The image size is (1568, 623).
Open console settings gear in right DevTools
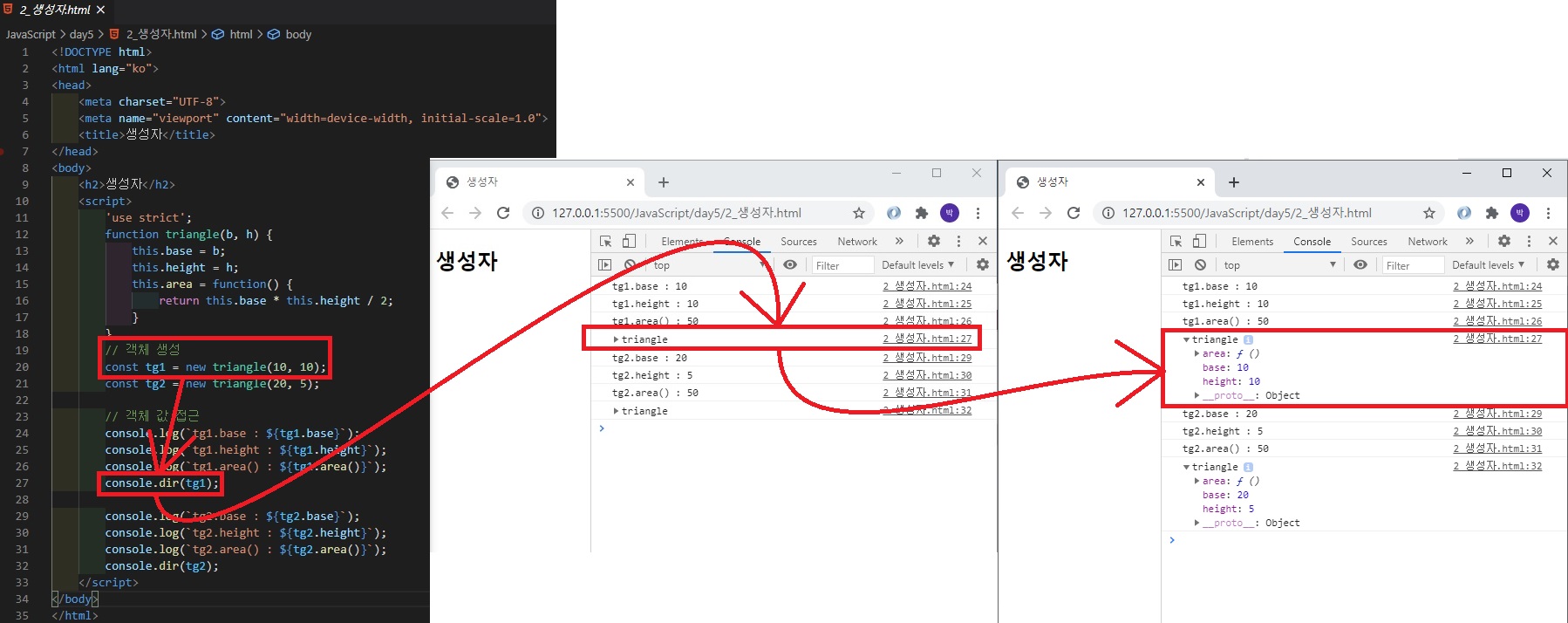(1553, 264)
